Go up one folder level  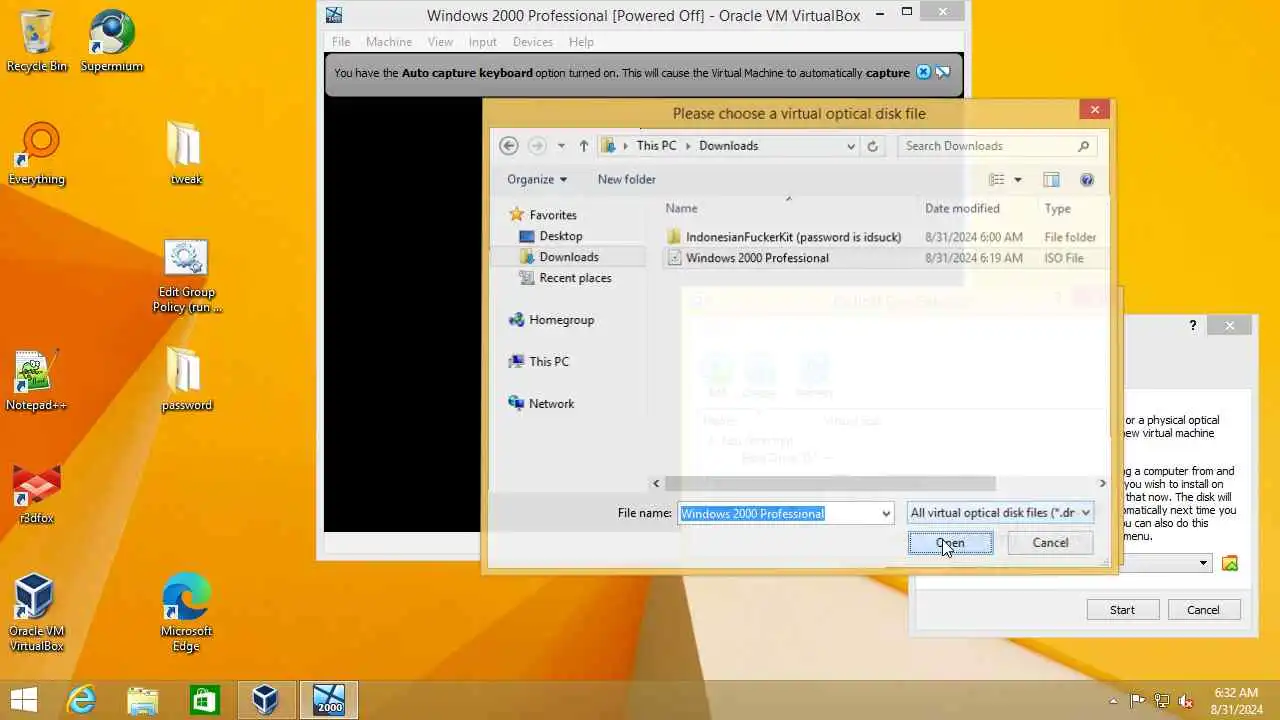(584, 146)
